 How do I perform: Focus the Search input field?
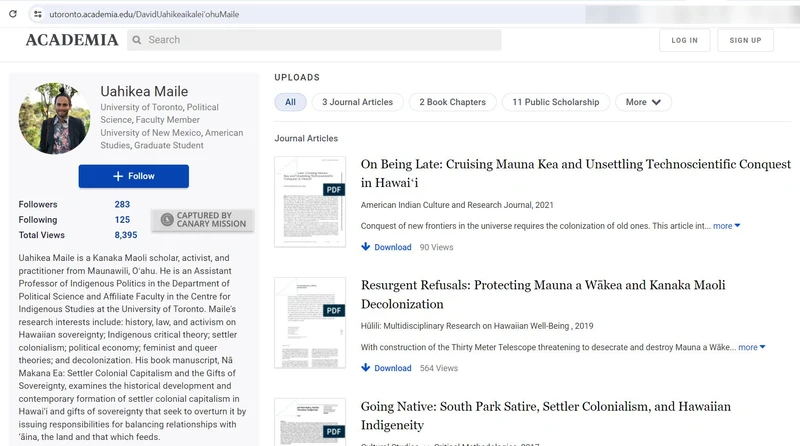tap(320, 40)
